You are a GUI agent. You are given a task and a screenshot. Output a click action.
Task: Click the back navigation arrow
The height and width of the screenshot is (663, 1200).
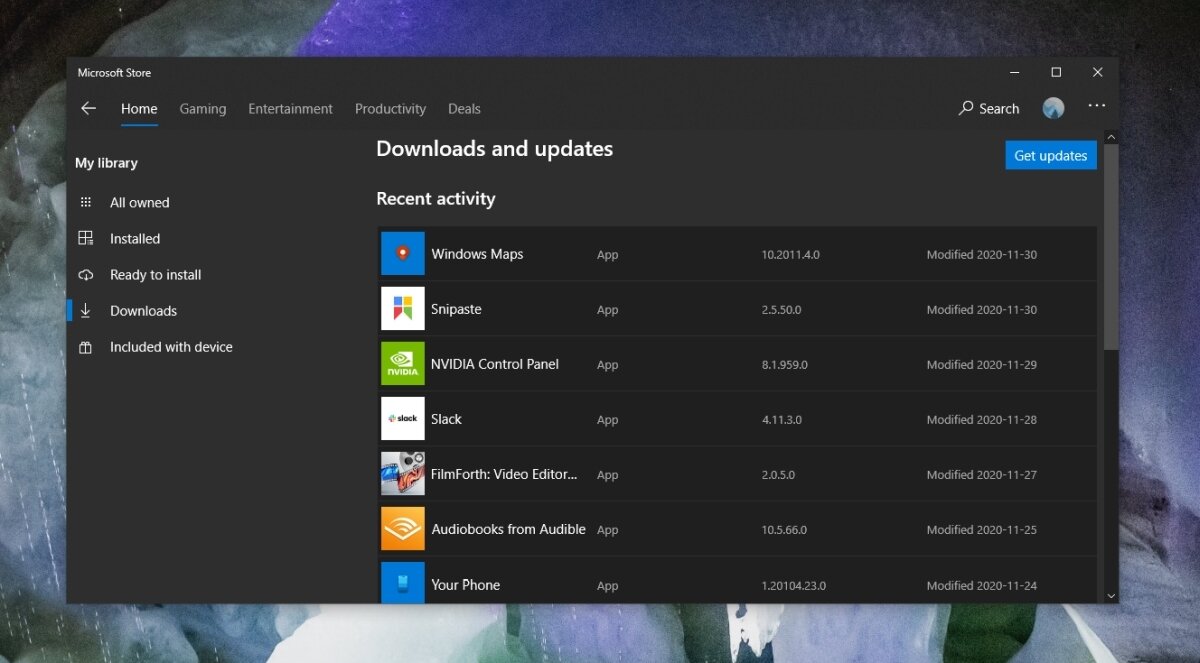tap(88, 108)
